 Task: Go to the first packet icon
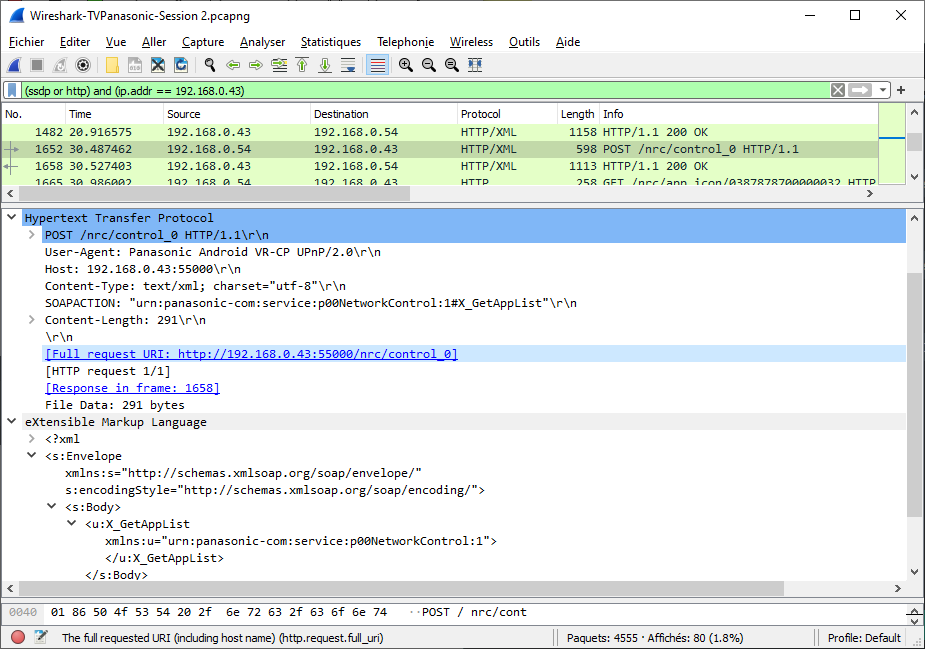pos(302,65)
